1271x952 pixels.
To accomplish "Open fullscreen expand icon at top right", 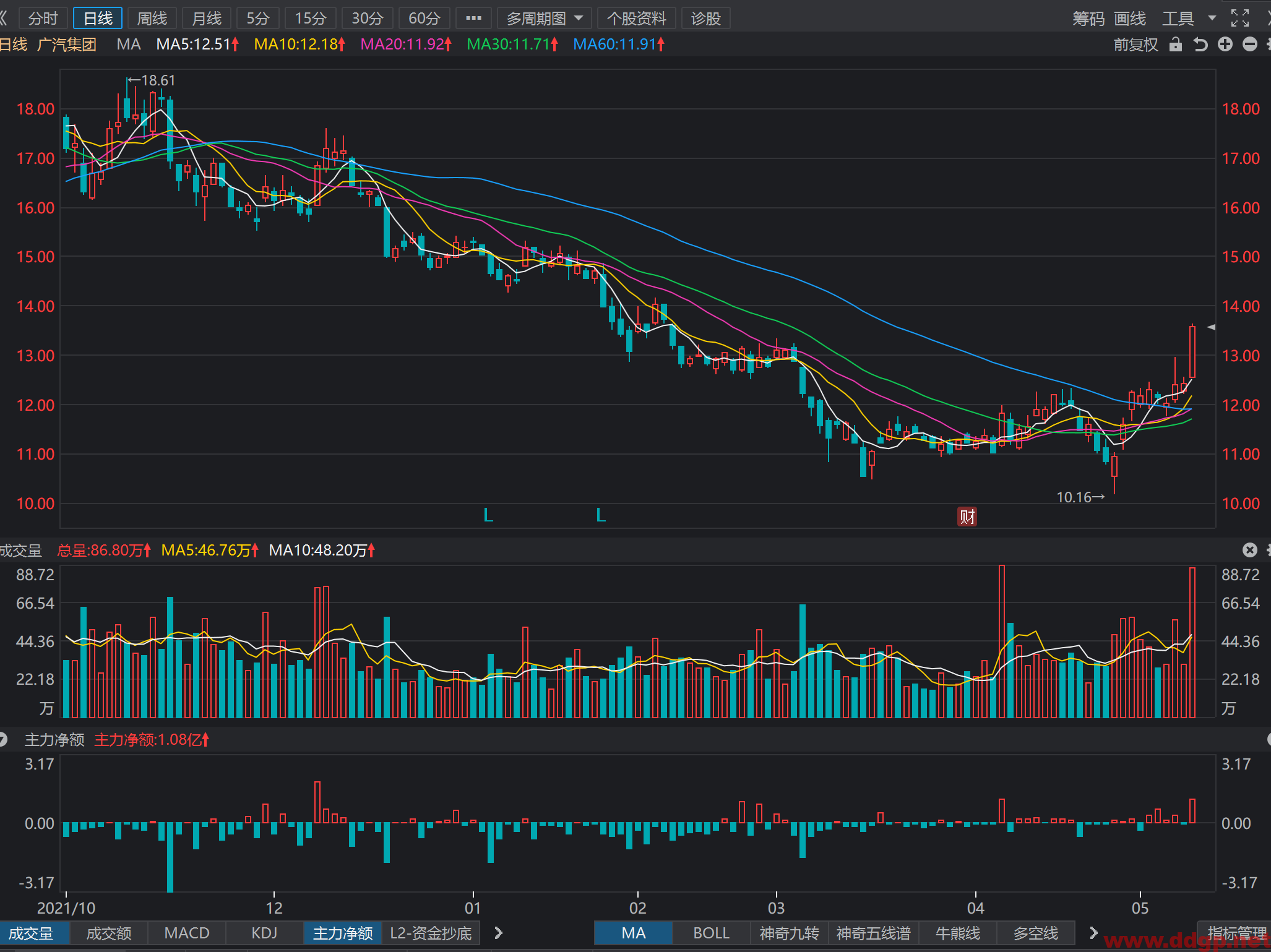I will point(1240,19).
